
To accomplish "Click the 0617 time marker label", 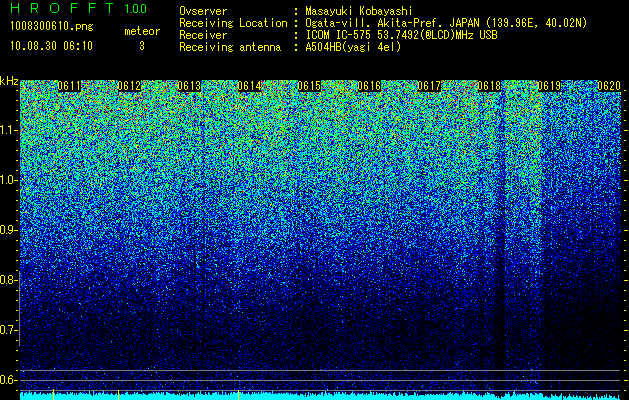I will pyautogui.click(x=429, y=86).
